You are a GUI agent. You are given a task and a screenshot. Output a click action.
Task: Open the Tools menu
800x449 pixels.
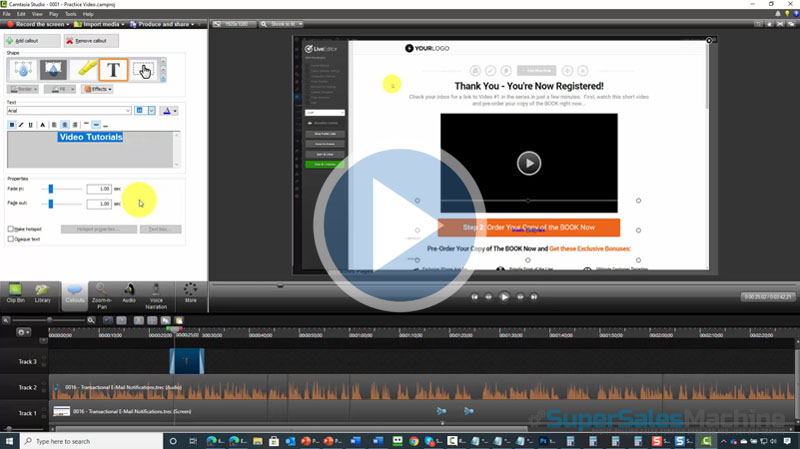[x=70, y=14]
